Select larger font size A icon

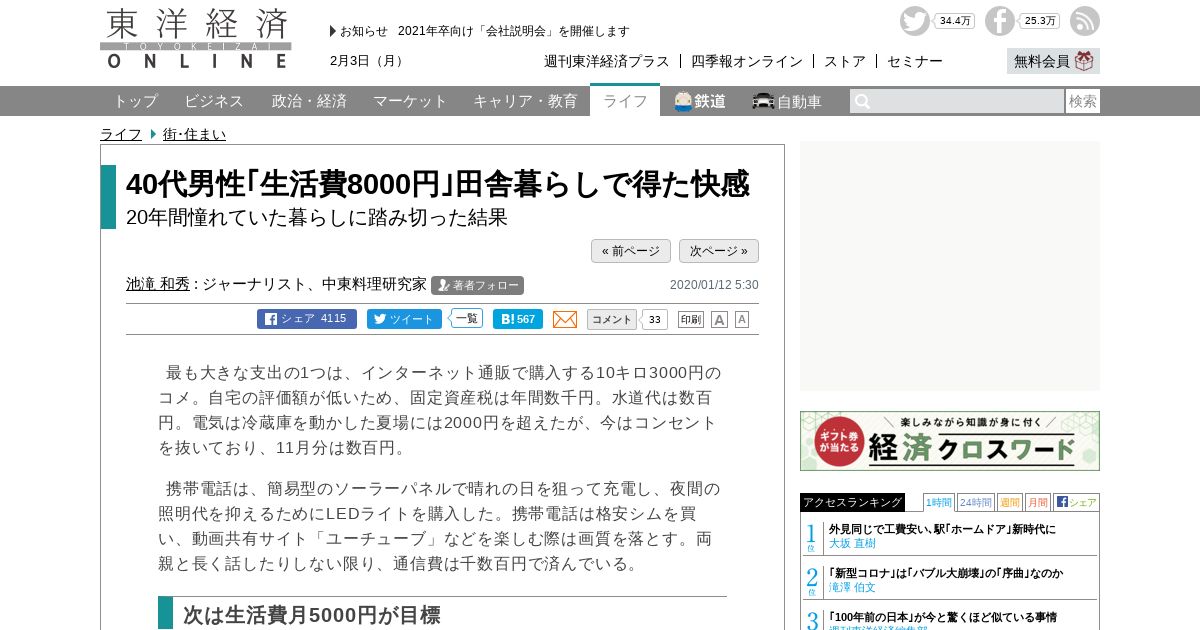point(719,320)
